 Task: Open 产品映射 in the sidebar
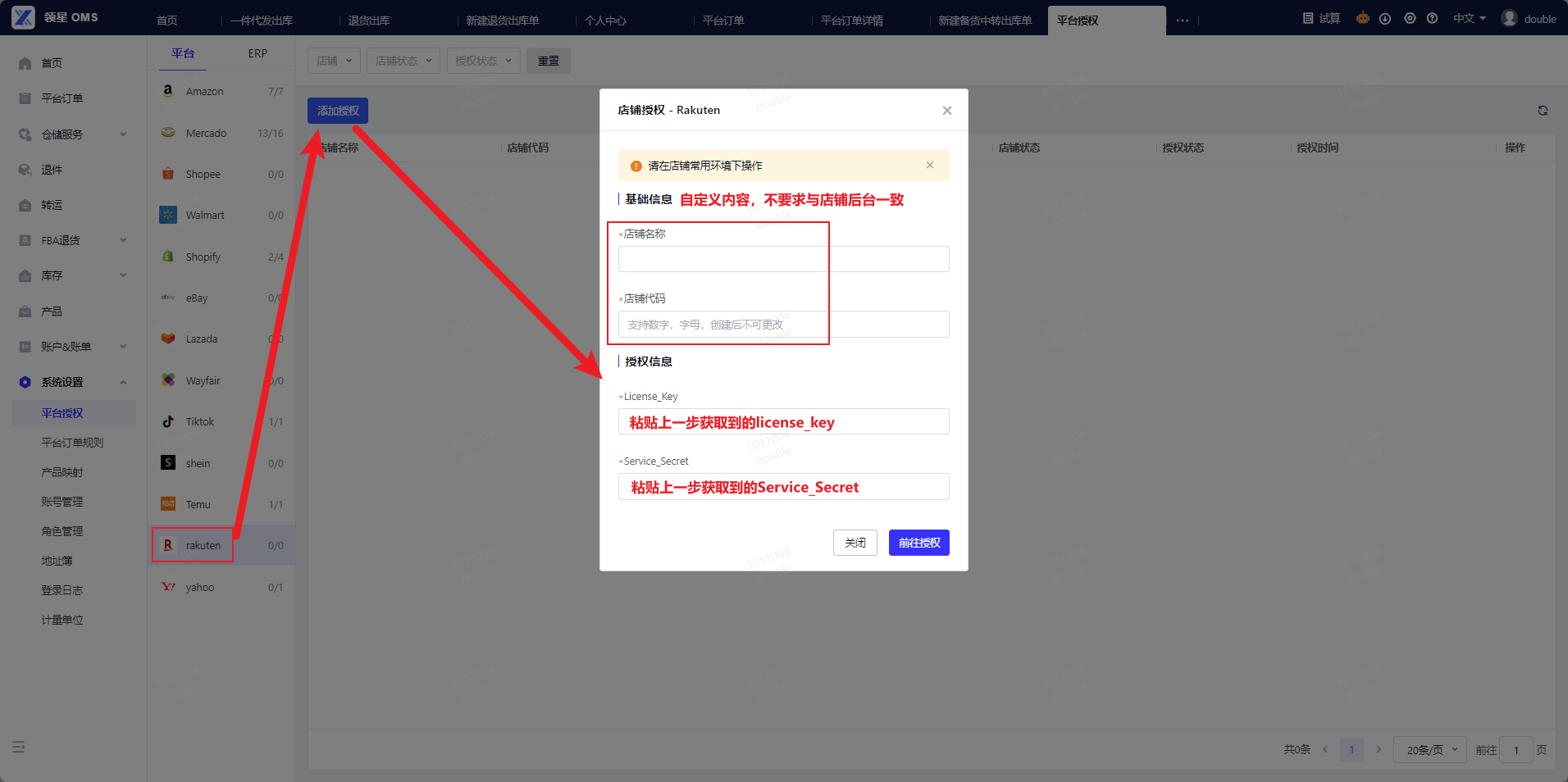pos(62,472)
